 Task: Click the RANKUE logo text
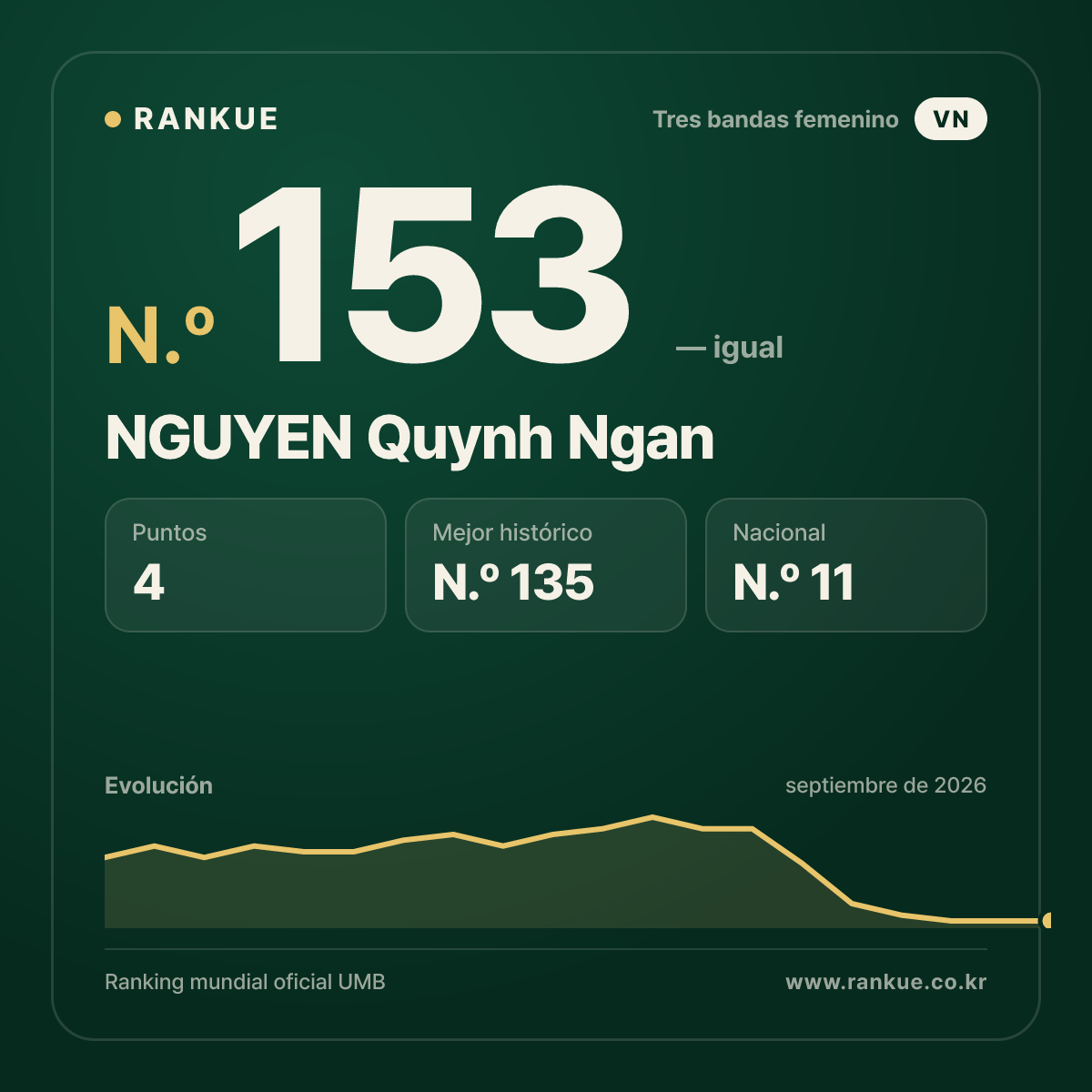pyautogui.click(x=206, y=119)
